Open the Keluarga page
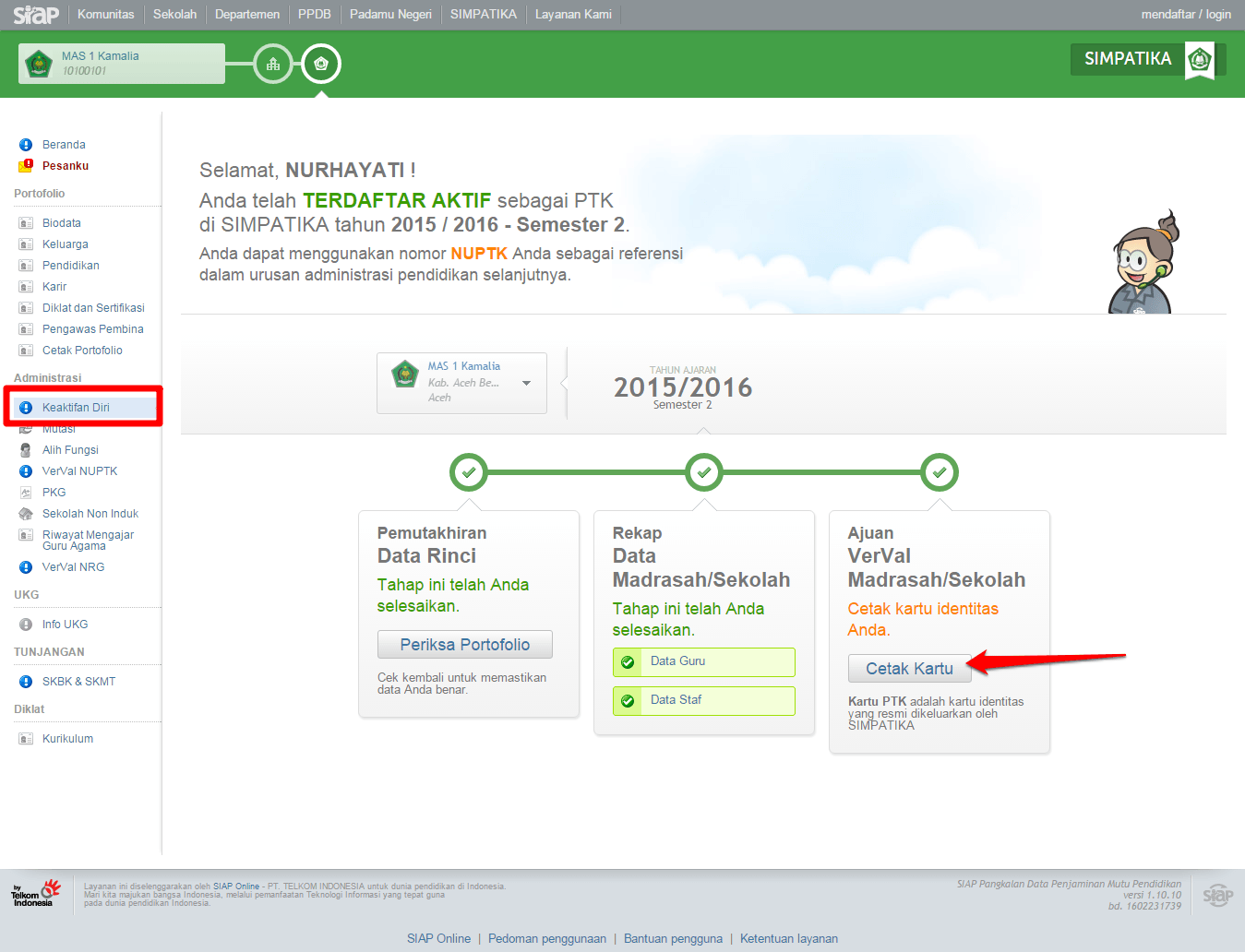 tap(66, 244)
